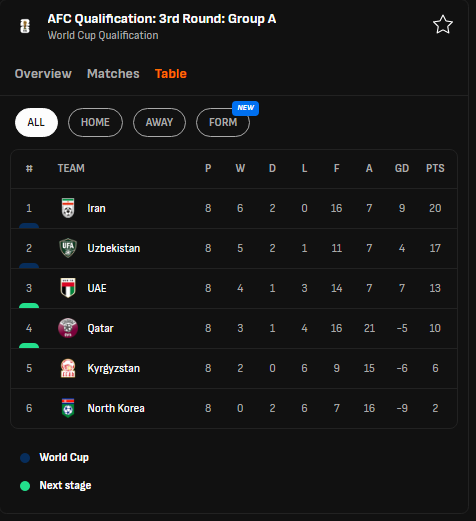Click the green Next stage legend dot
Image resolution: width=476 pixels, height=521 pixels.
coord(25,486)
